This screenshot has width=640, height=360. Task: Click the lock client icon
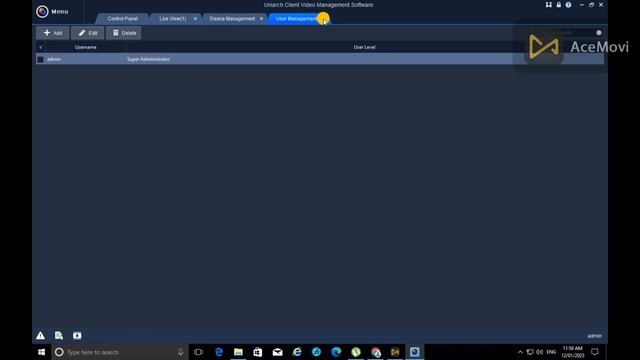click(x=558, y=5)
